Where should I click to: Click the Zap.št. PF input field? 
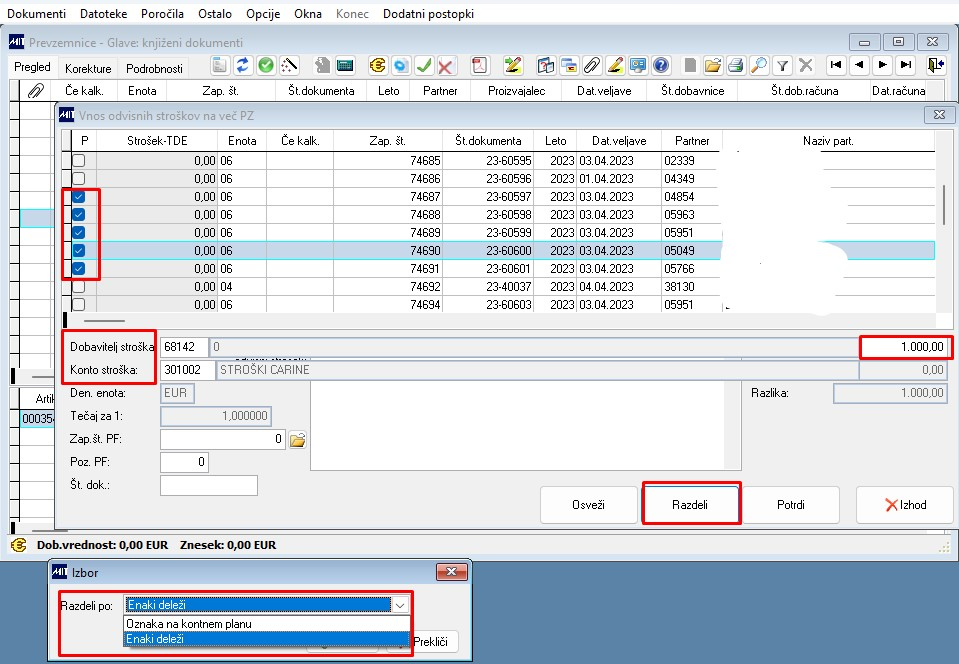223,439
